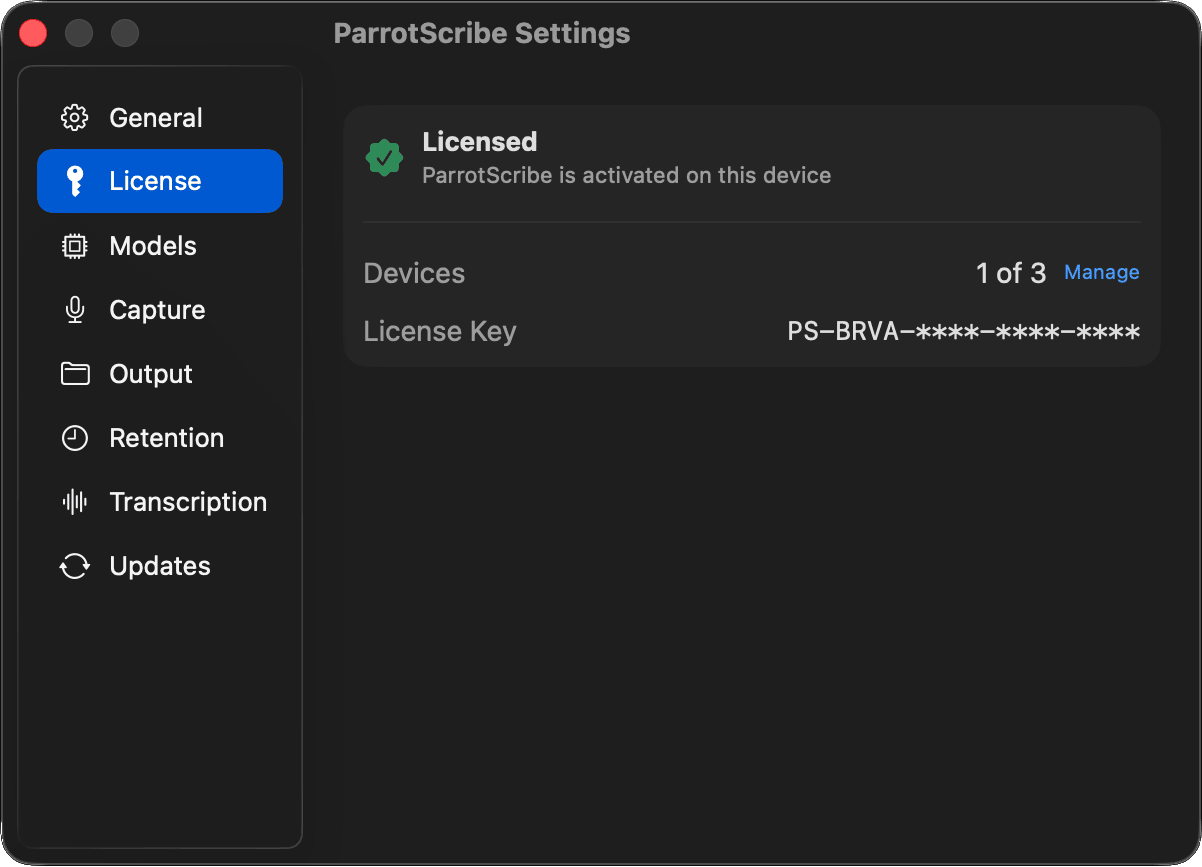This screenshot has height=867, width=1202.
Task: Click the activation status subtitle text
Action: (x=626, y=176)
